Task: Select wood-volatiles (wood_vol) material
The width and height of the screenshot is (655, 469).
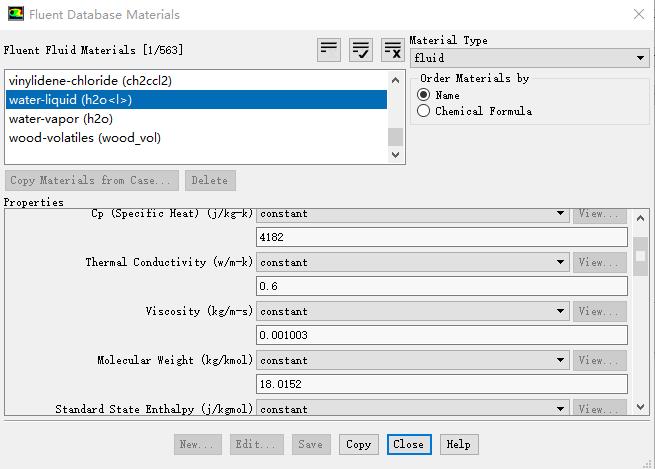Action: [x=196, y=138]
